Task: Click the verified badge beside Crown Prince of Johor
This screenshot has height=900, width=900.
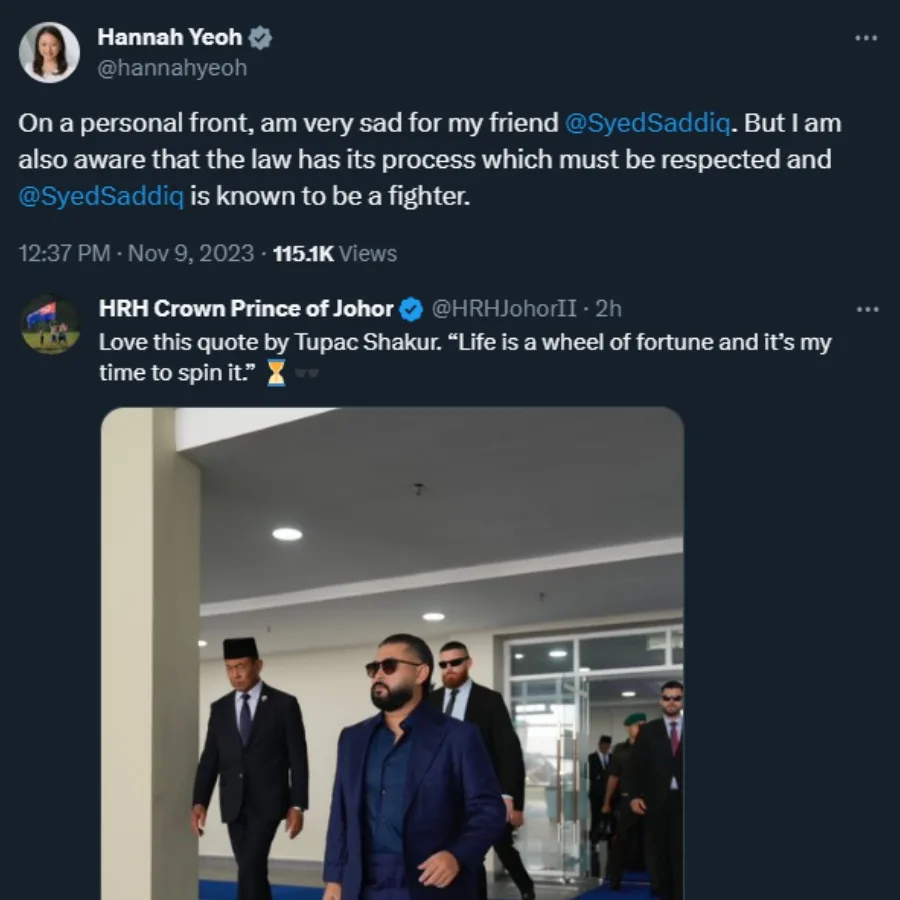Action: (411, 309)
